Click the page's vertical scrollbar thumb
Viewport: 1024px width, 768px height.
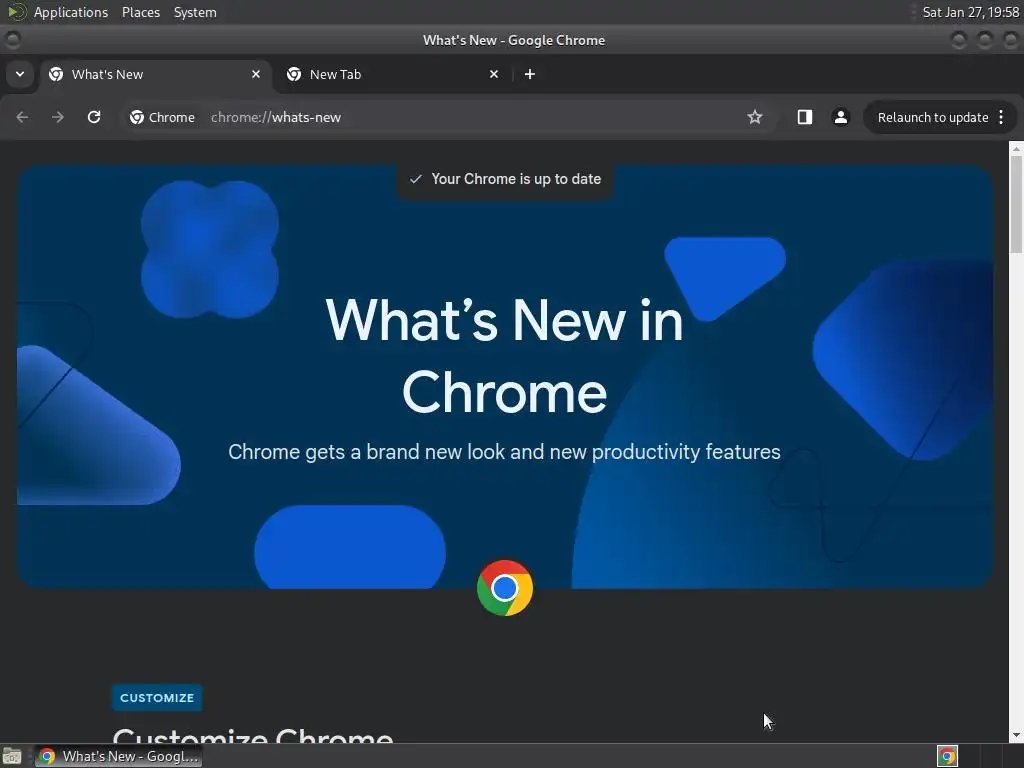coord(1016,202)
